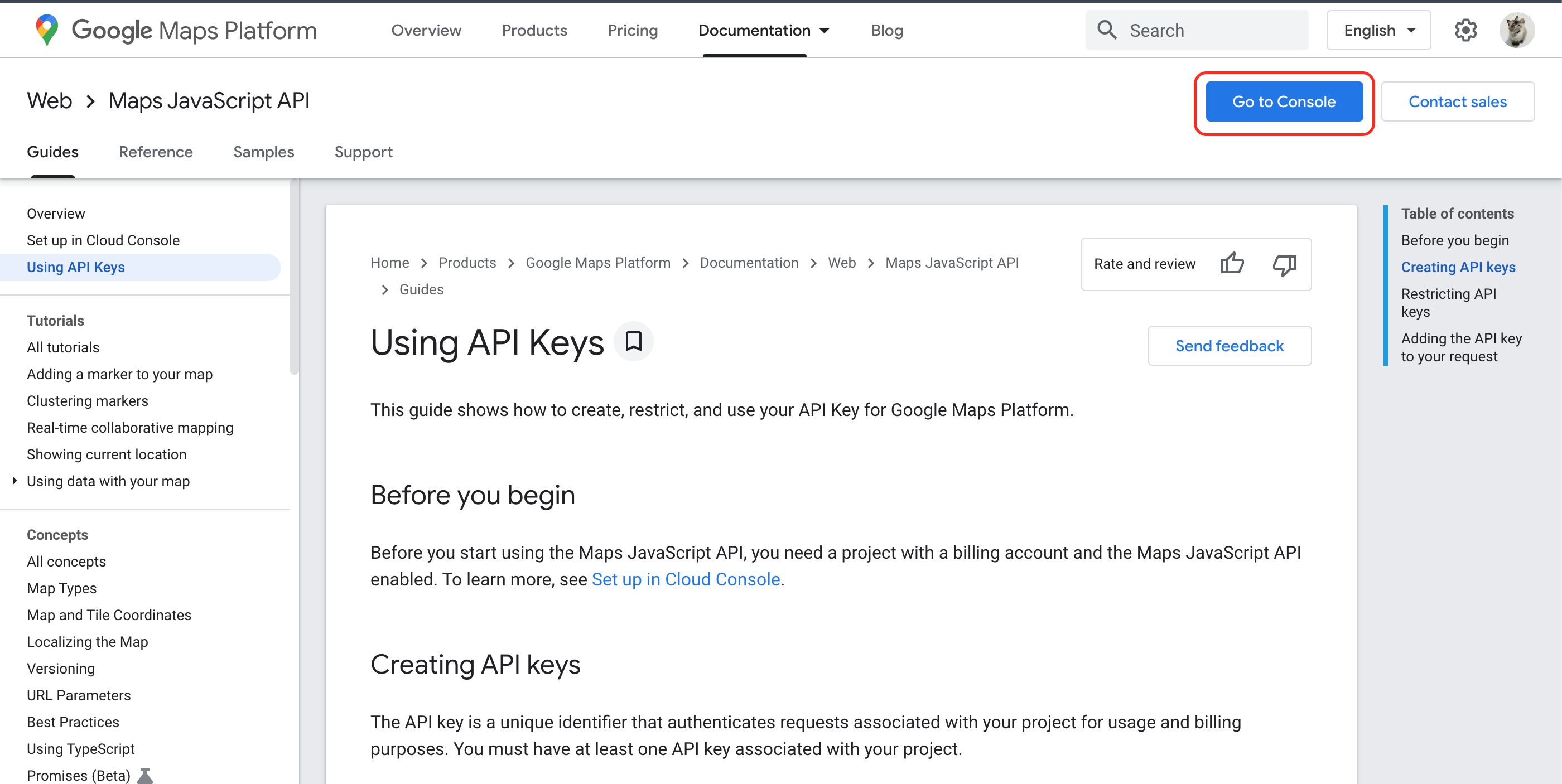Open All concepts in sidebar
Image resolution: width=1562 pixels, height=784 pixels.
(x=66, y=561)
